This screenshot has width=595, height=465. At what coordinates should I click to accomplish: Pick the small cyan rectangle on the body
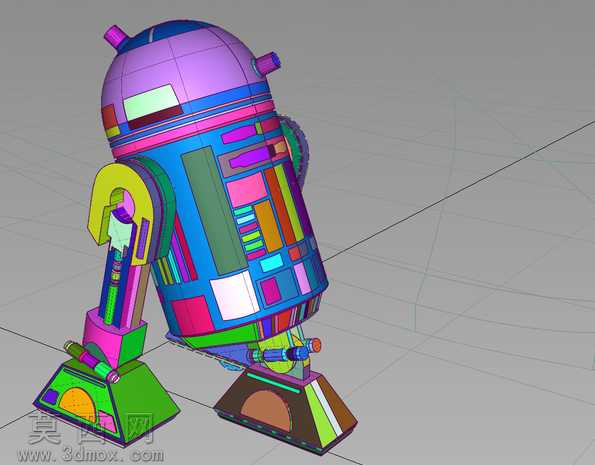271,263
